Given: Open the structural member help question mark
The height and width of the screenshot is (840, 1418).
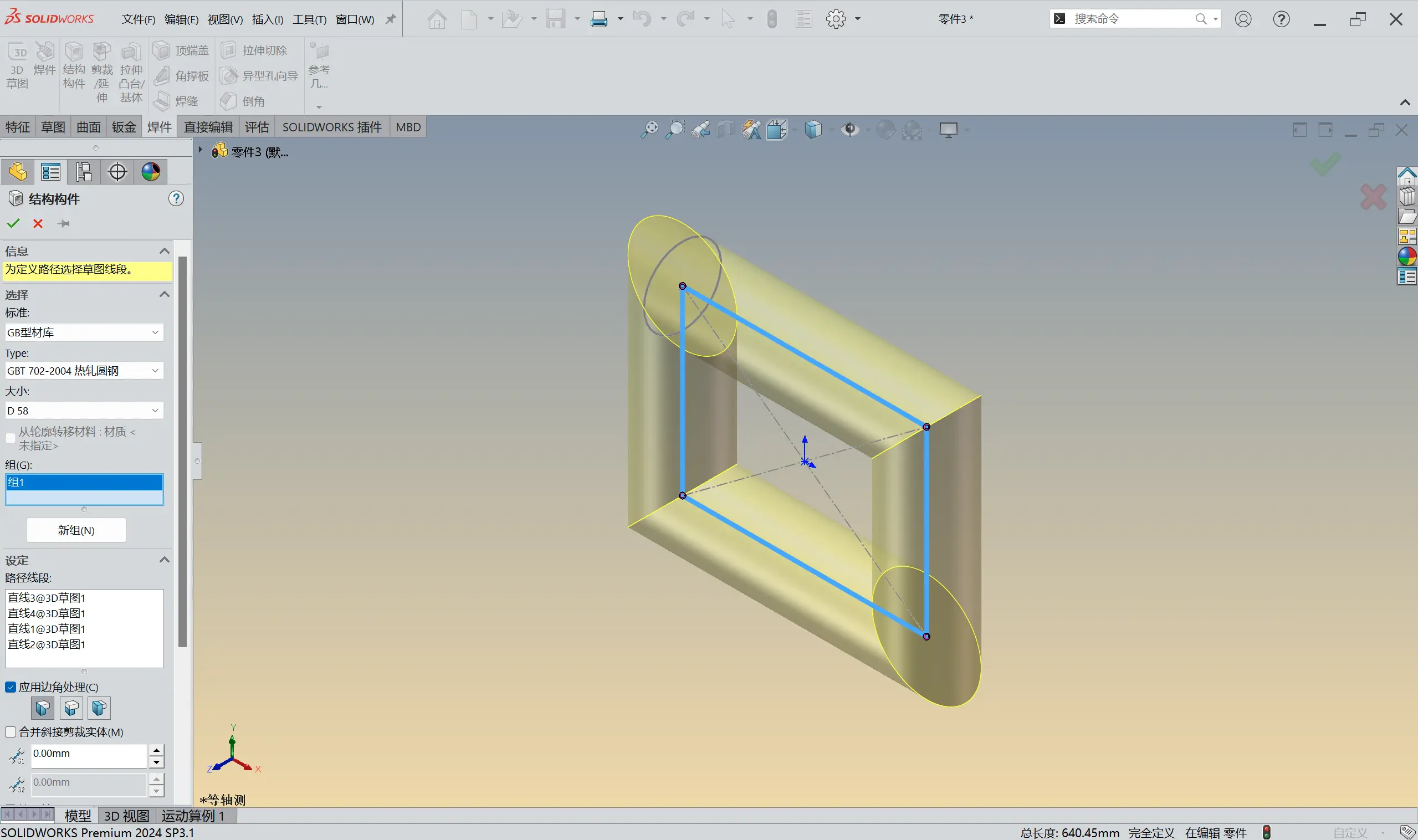Looking at the screenshot, I should pyautogui.click(x=176, y=199).
